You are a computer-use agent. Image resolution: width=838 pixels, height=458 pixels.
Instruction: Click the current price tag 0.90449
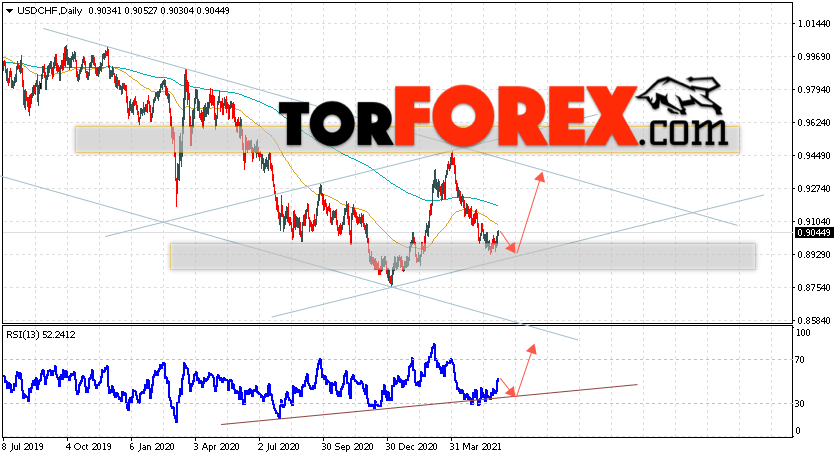[814, 232]
